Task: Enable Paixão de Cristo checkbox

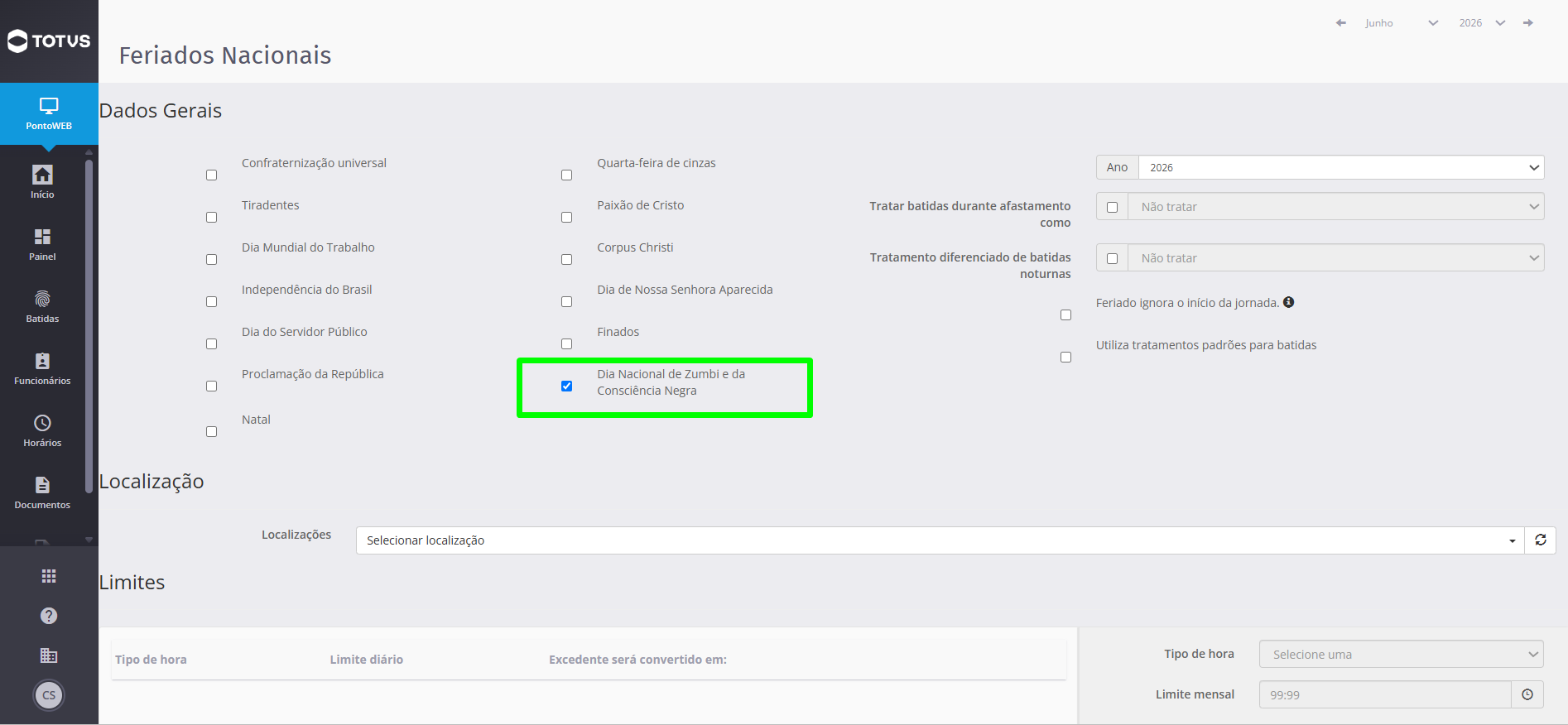Action: [567, 218]
